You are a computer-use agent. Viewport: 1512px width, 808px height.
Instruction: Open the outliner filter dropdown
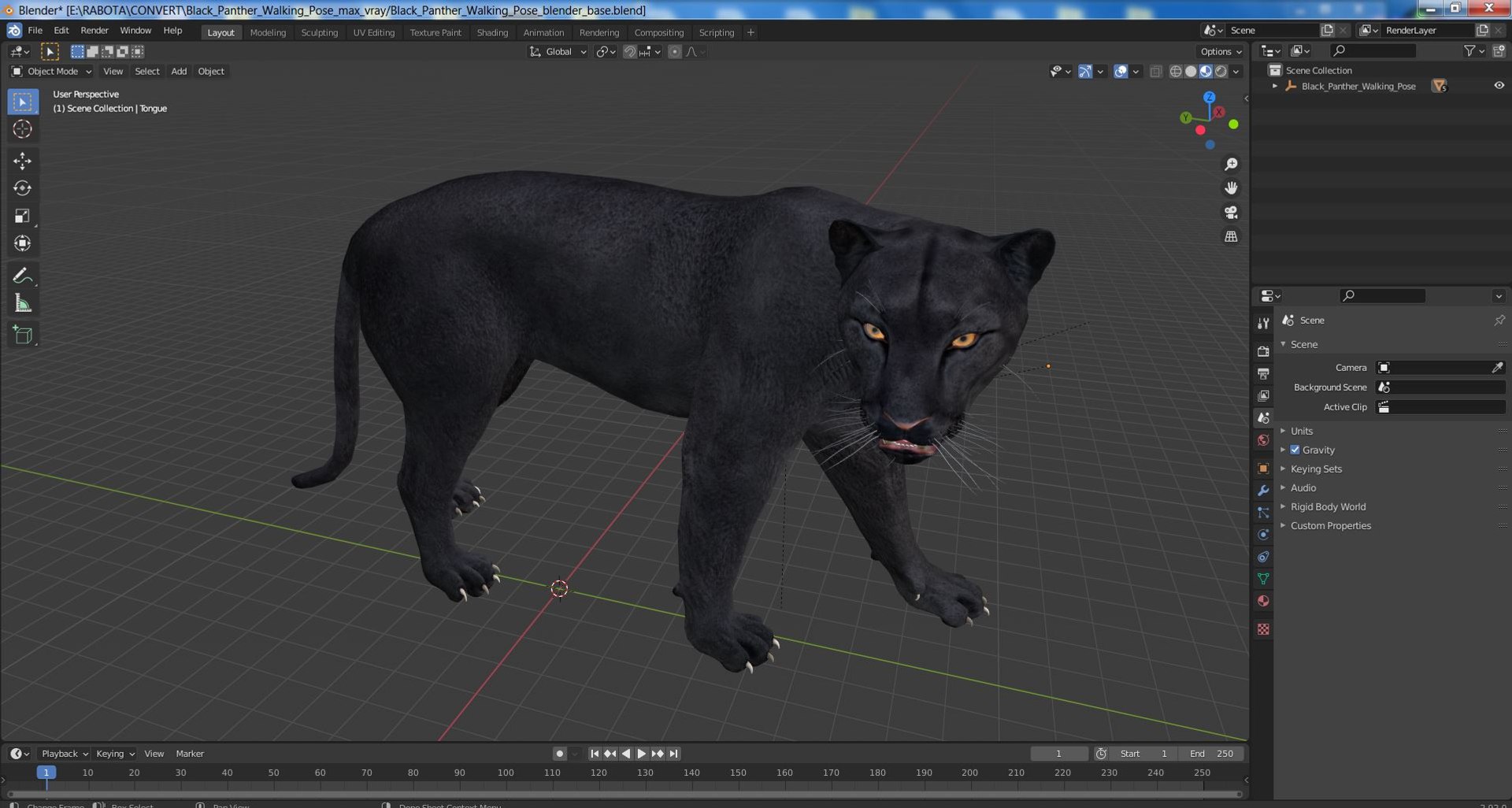(1473, 51)
